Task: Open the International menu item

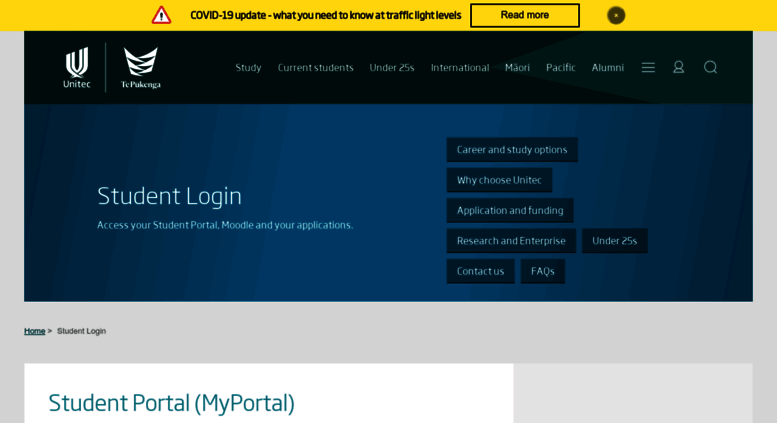Action: click(460, 68)
